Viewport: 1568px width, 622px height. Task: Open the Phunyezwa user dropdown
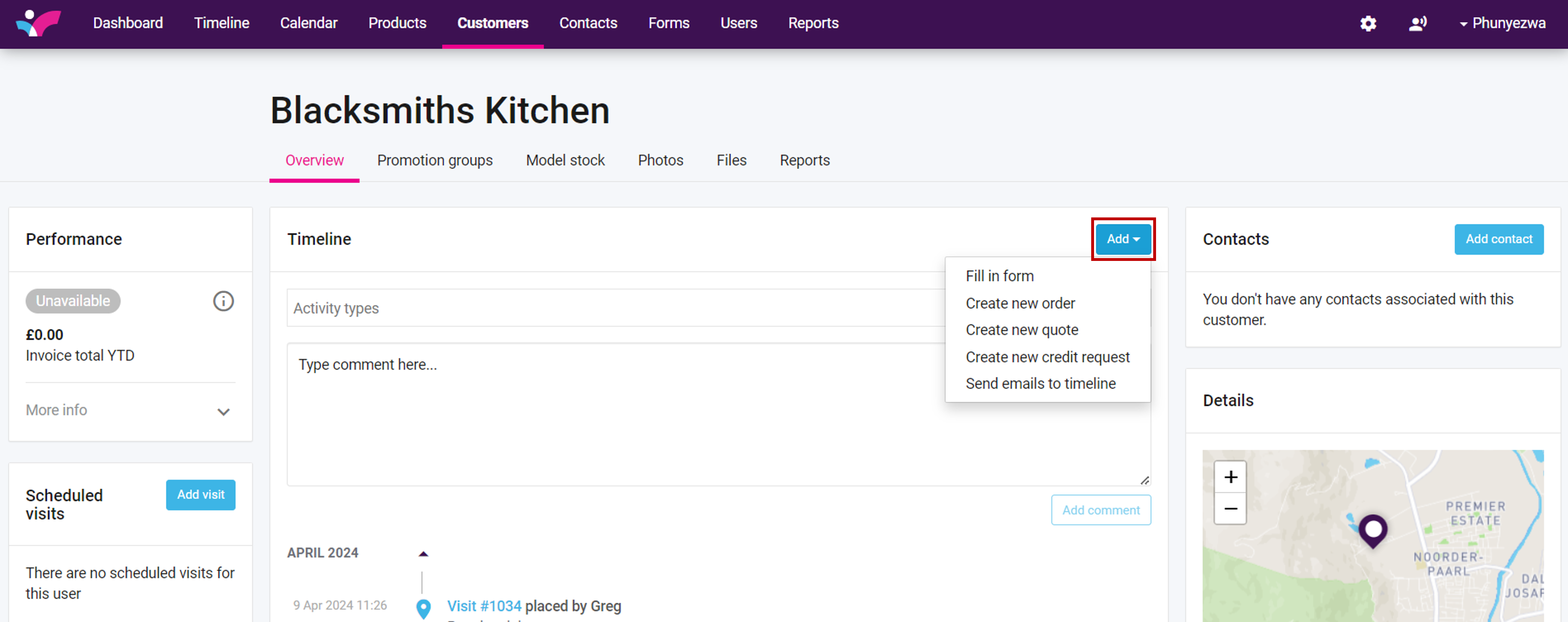coord(1502,24)
